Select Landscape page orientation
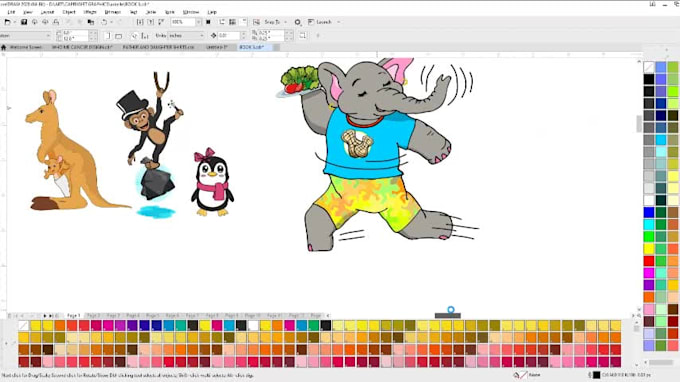This screenshot has height=382, width=680. 118,36
